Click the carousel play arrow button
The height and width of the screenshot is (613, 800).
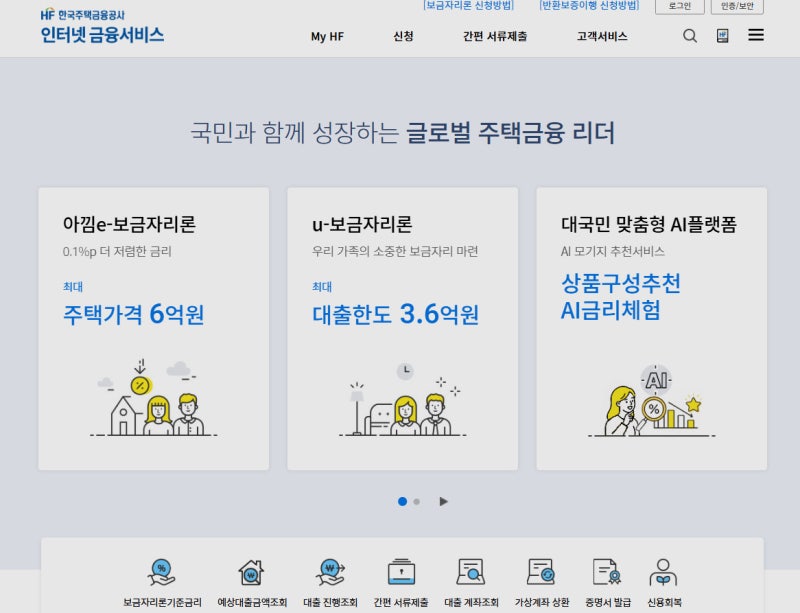tap(443, 502)
